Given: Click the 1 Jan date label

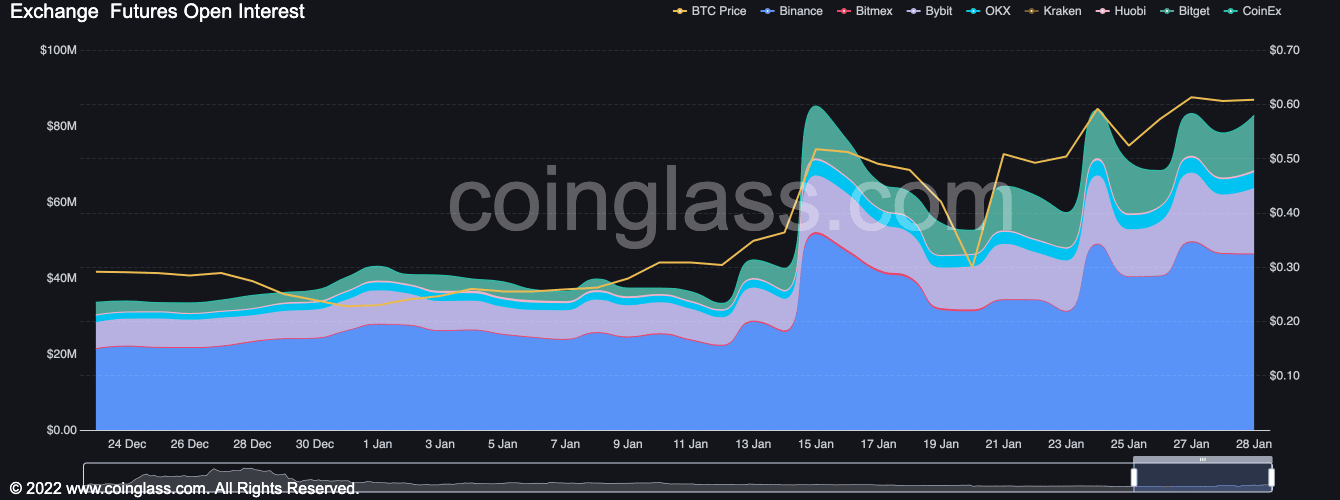Looking at the screenshot, I should (x=377, y=444).
